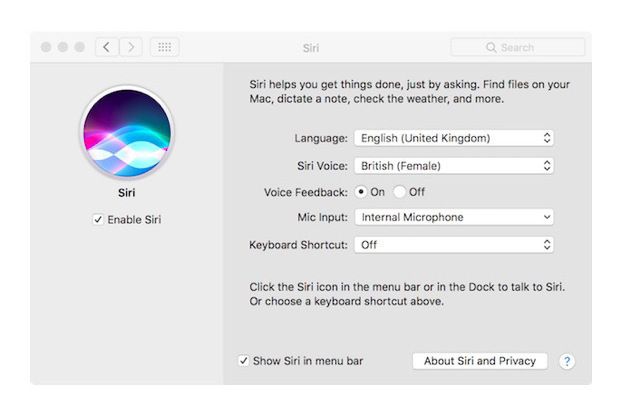Open the Siri Voice dropdown
The height and width of the screenshot is (413, 620).
[453, 165]
